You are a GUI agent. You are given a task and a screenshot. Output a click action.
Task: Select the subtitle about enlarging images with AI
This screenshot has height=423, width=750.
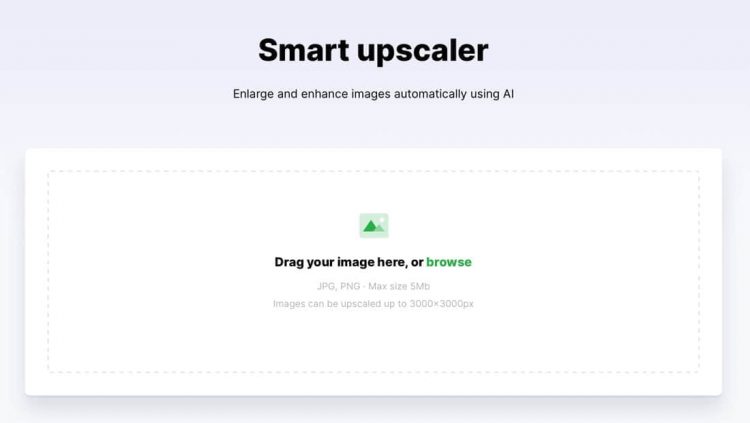(373, 94)
